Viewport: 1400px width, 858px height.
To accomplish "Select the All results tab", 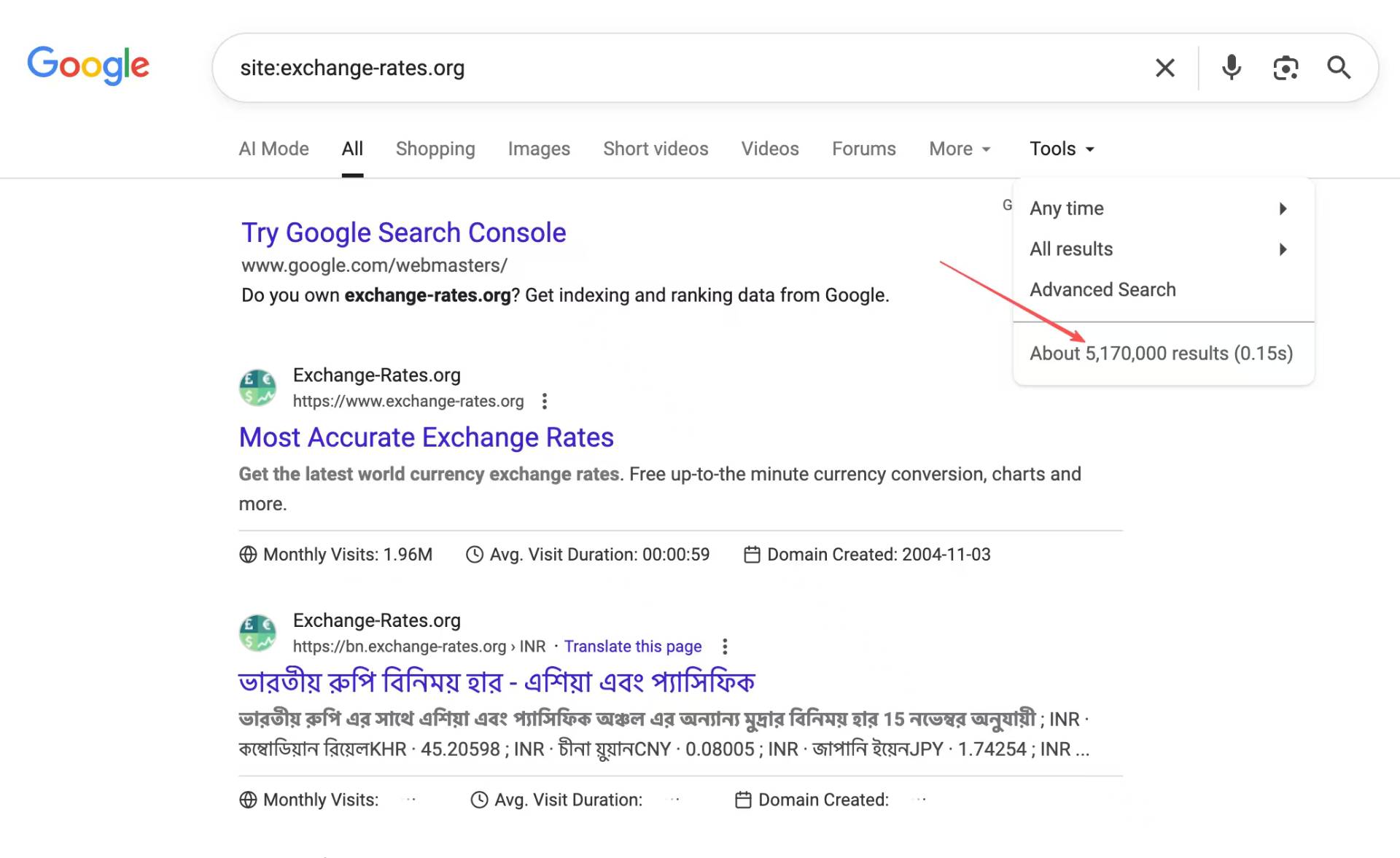I will coord(352,149).
